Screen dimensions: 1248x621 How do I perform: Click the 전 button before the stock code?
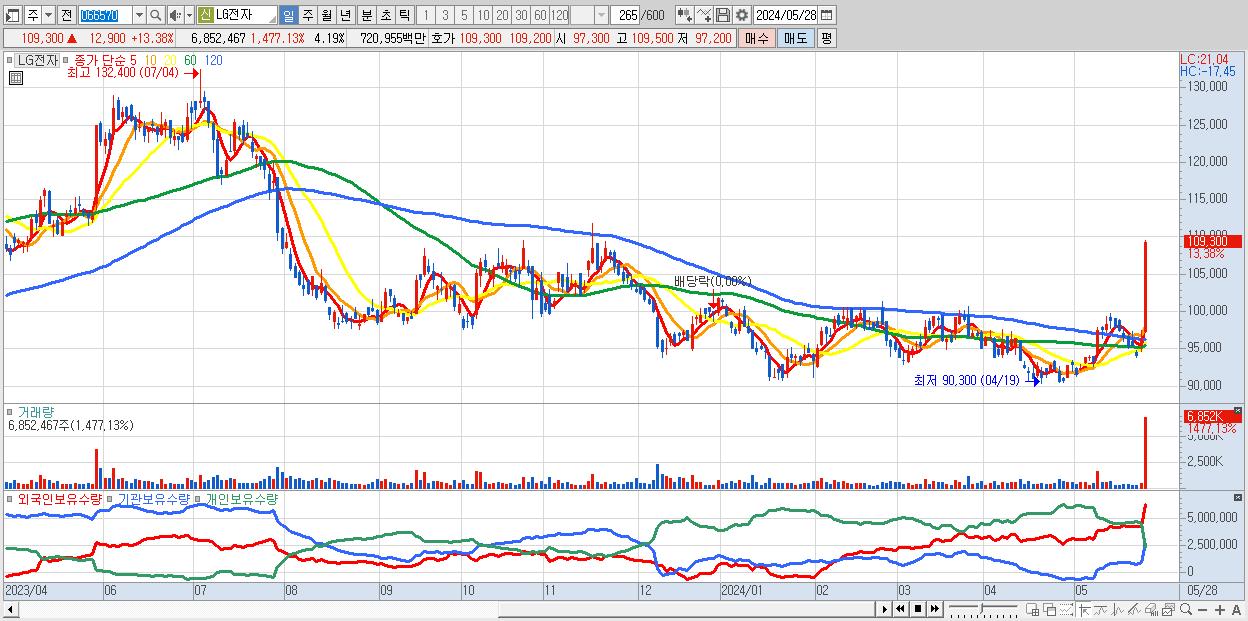pyautogui.click(x=66, y=15)
